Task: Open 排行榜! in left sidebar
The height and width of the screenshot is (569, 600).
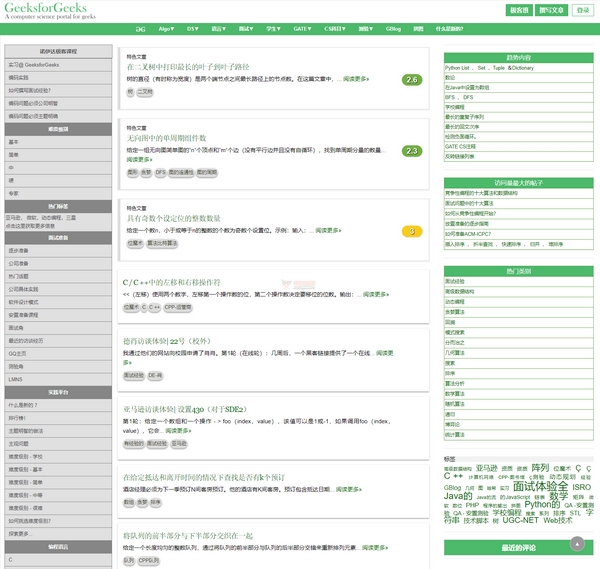Action: [x=58, y=418]
